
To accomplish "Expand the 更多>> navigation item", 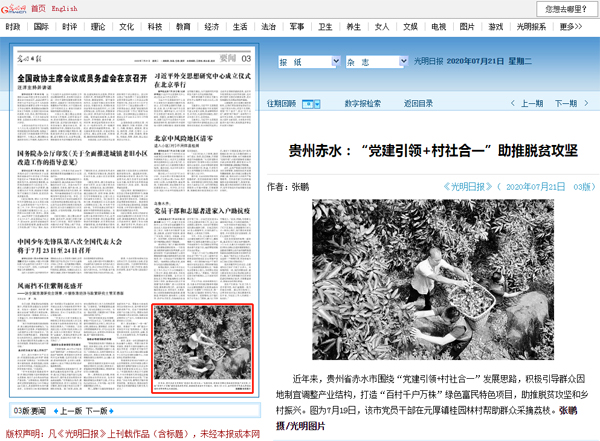I will click(572, 28).
